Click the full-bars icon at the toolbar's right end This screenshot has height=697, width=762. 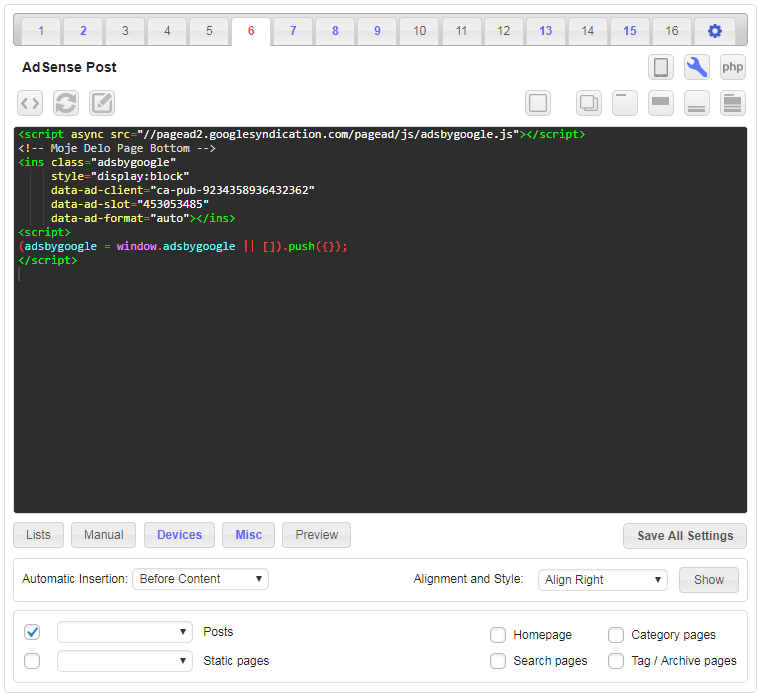click(733, 103)
